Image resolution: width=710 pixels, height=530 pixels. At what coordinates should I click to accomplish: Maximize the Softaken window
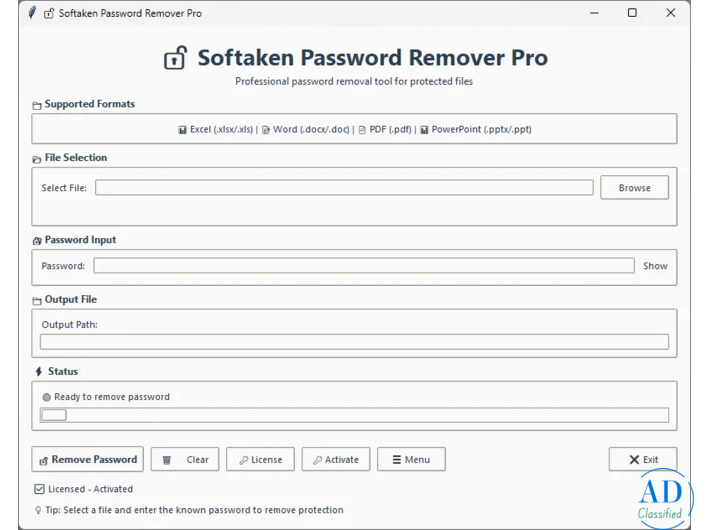632,13
